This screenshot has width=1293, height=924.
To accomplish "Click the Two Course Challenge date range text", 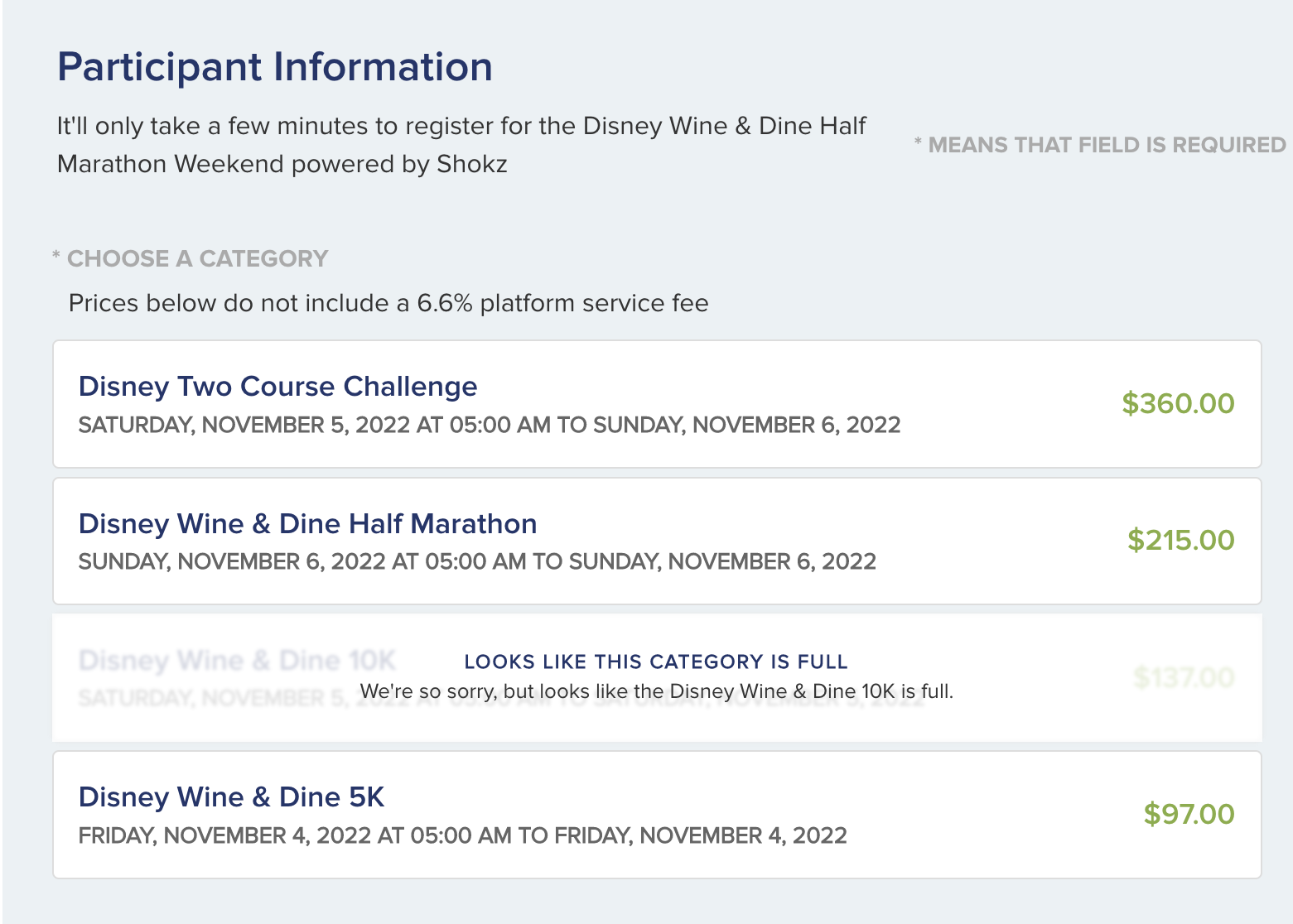I will tap(489, 425).
